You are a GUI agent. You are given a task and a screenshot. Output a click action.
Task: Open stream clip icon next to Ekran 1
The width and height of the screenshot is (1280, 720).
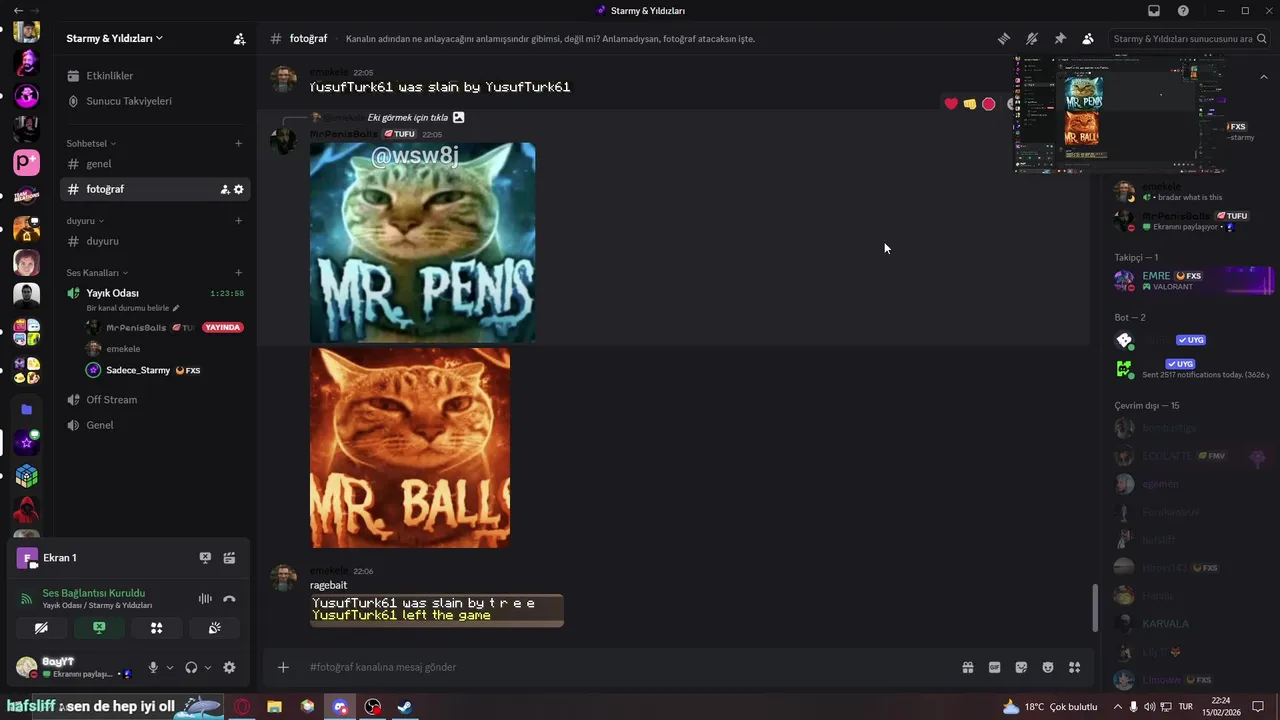(x=229, y=558)
